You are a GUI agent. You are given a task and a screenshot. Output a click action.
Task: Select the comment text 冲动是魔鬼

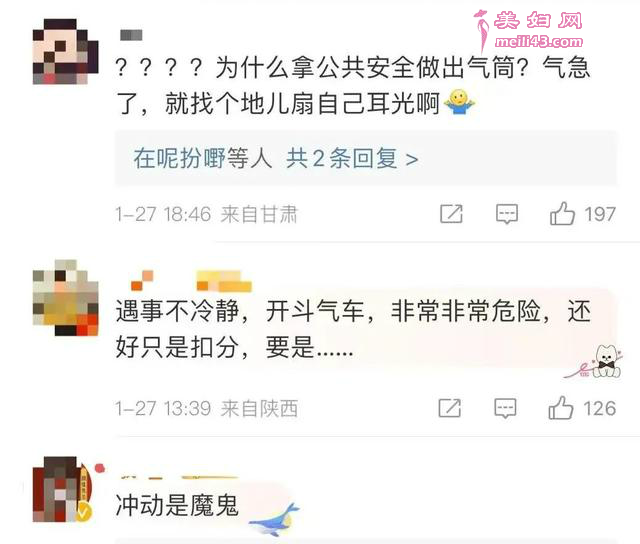tap(177, 505)
